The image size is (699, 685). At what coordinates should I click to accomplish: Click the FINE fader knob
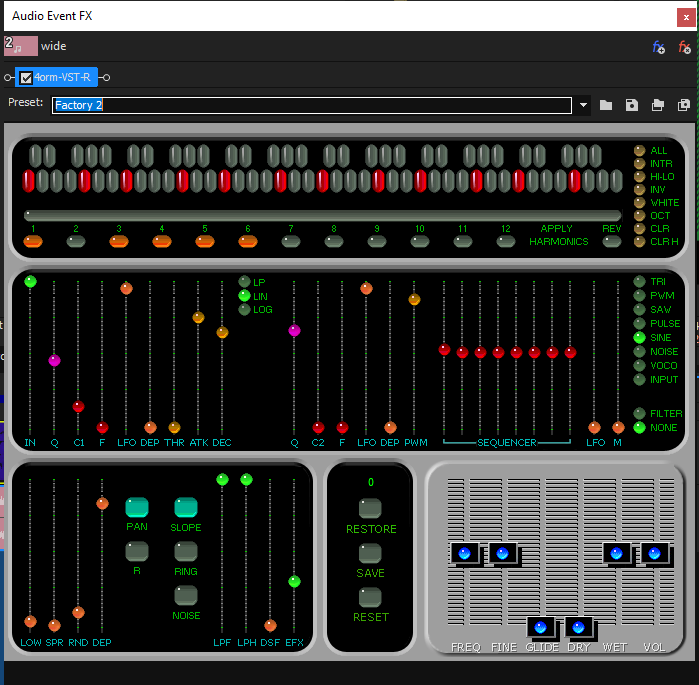click(503, 554)
